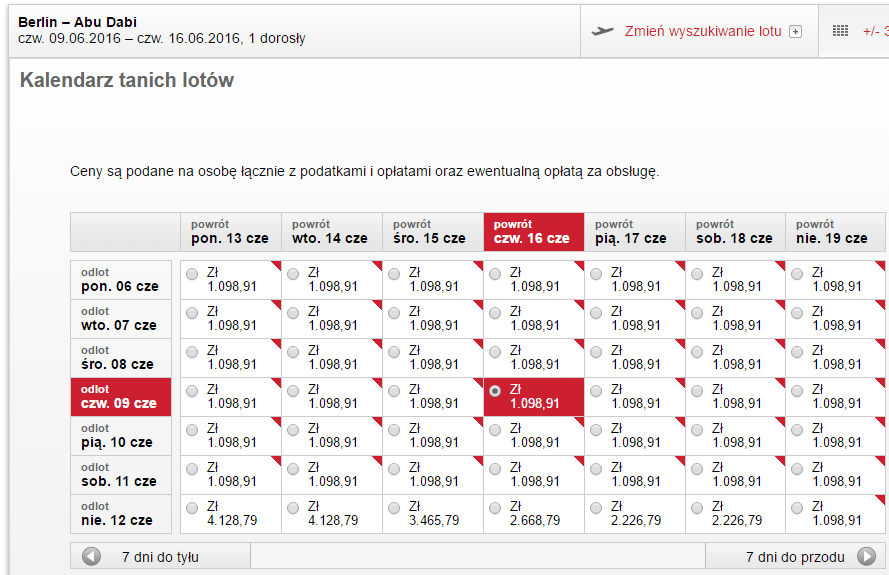Select fare departing wto. 07 cze returning nie. 19 cze
This screenshot has width=889, height=575.
[x=797, y=313]
